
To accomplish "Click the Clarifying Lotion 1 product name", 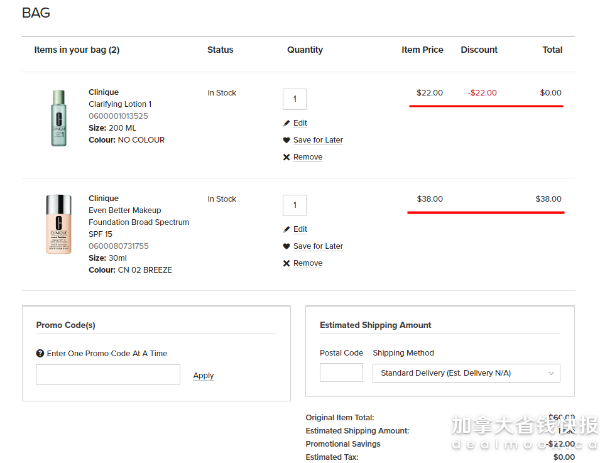I will tap(120, 104).
